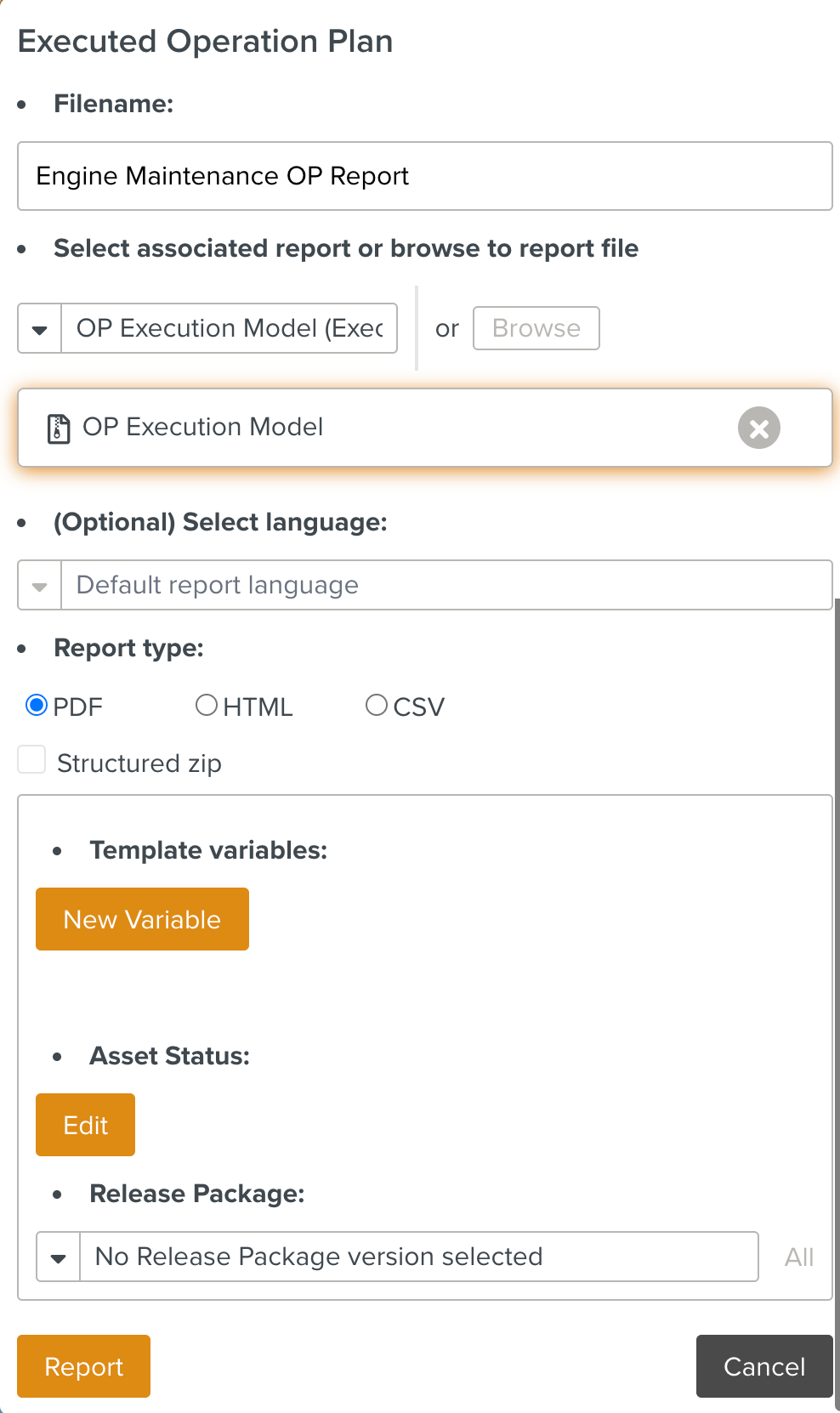This screenshot has width=840, height=1413.
Task: Pick the CSV report type
Action: click(x=377, y=706)
